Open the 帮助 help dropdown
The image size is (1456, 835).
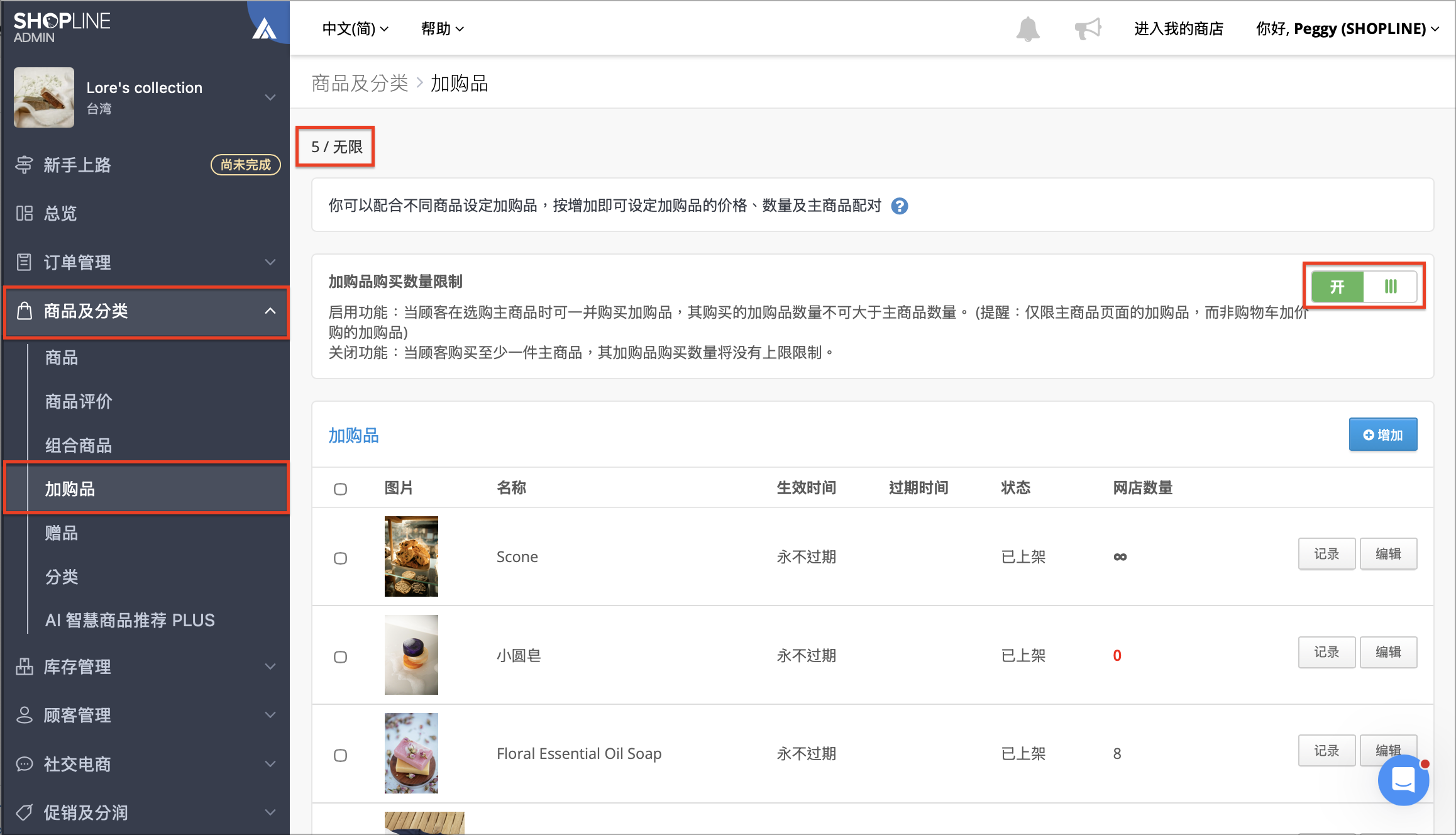pos(443,29)
